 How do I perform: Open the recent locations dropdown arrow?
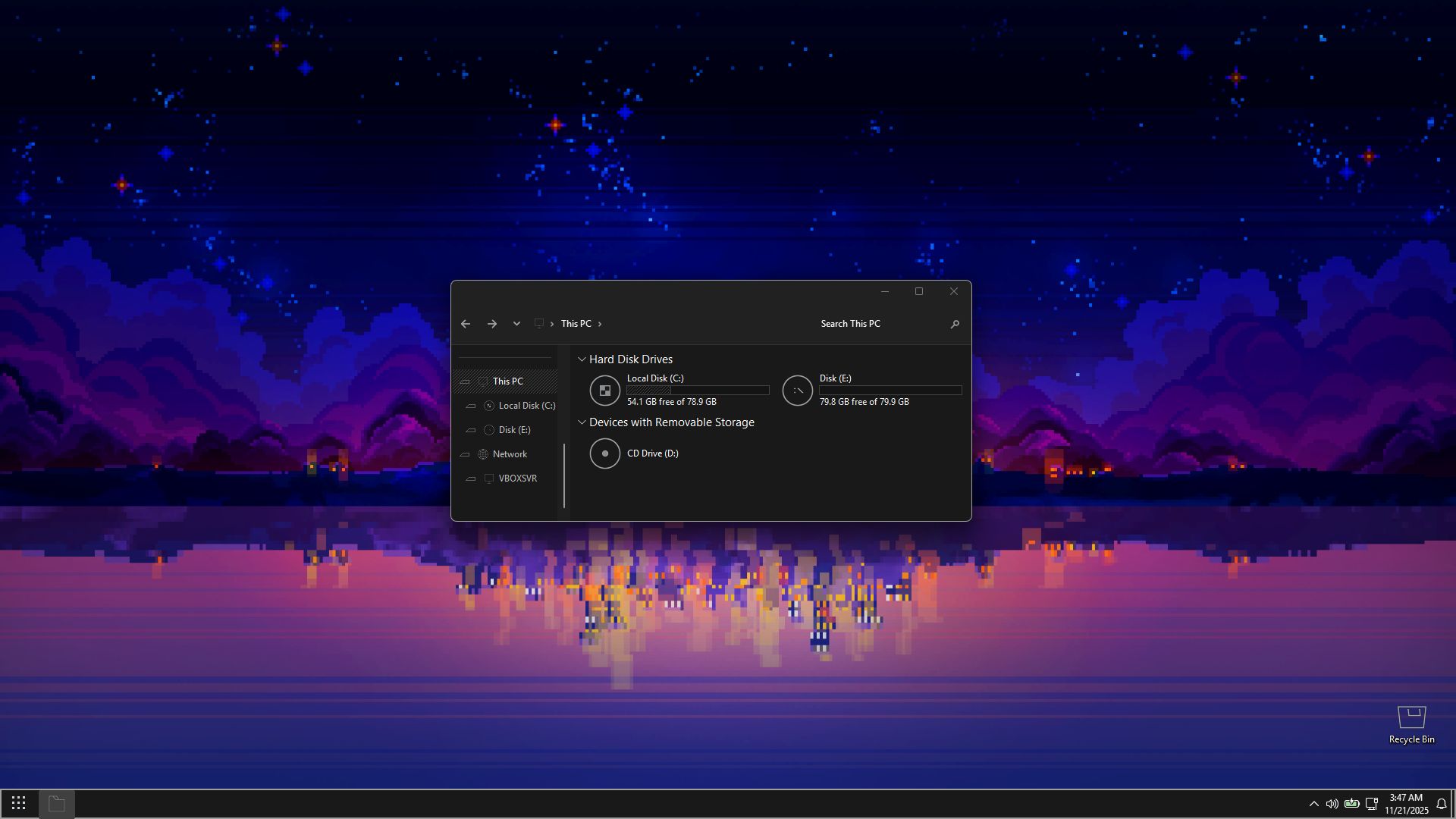516,324
